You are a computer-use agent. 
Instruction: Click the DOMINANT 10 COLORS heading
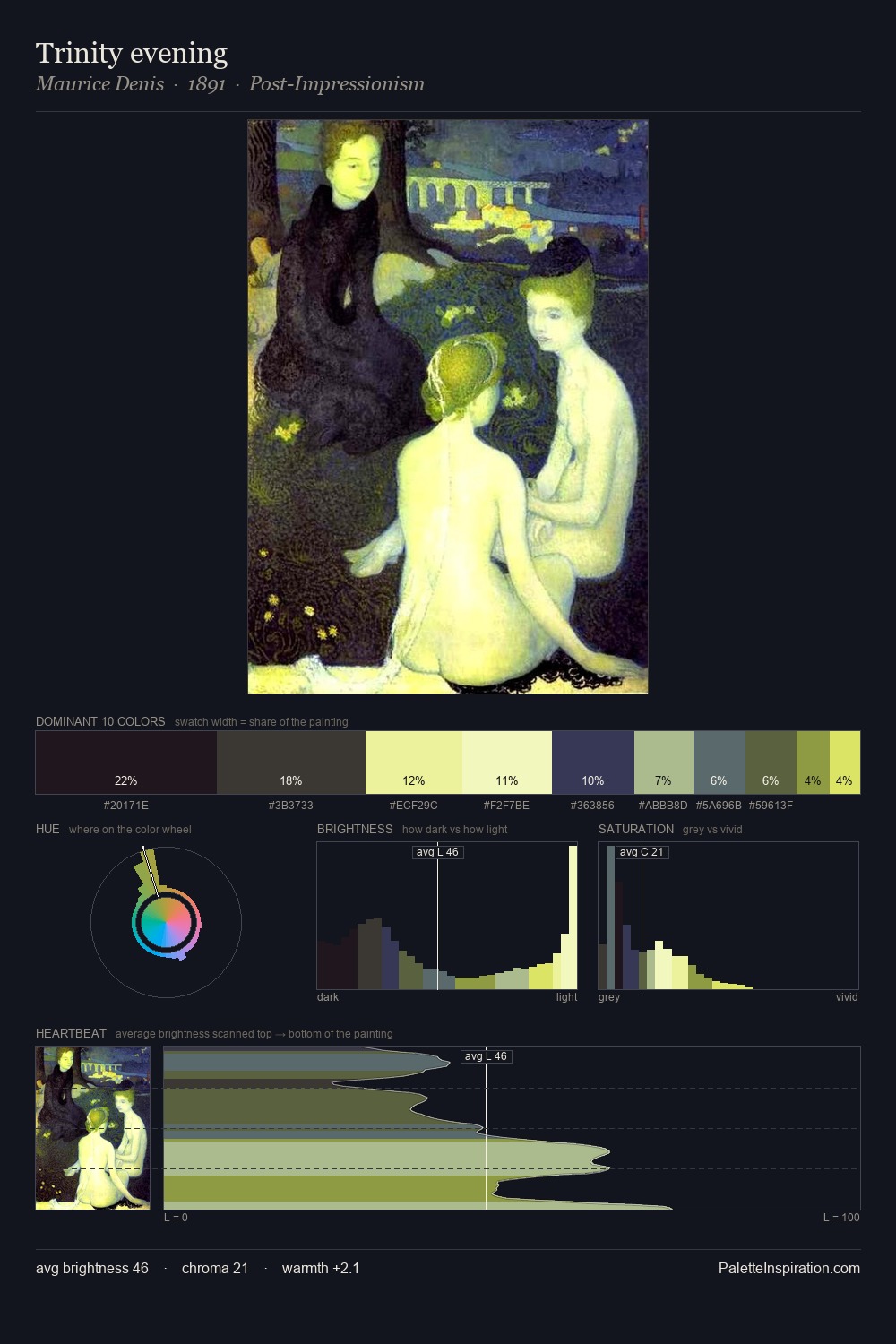click(x=100, y=721)
